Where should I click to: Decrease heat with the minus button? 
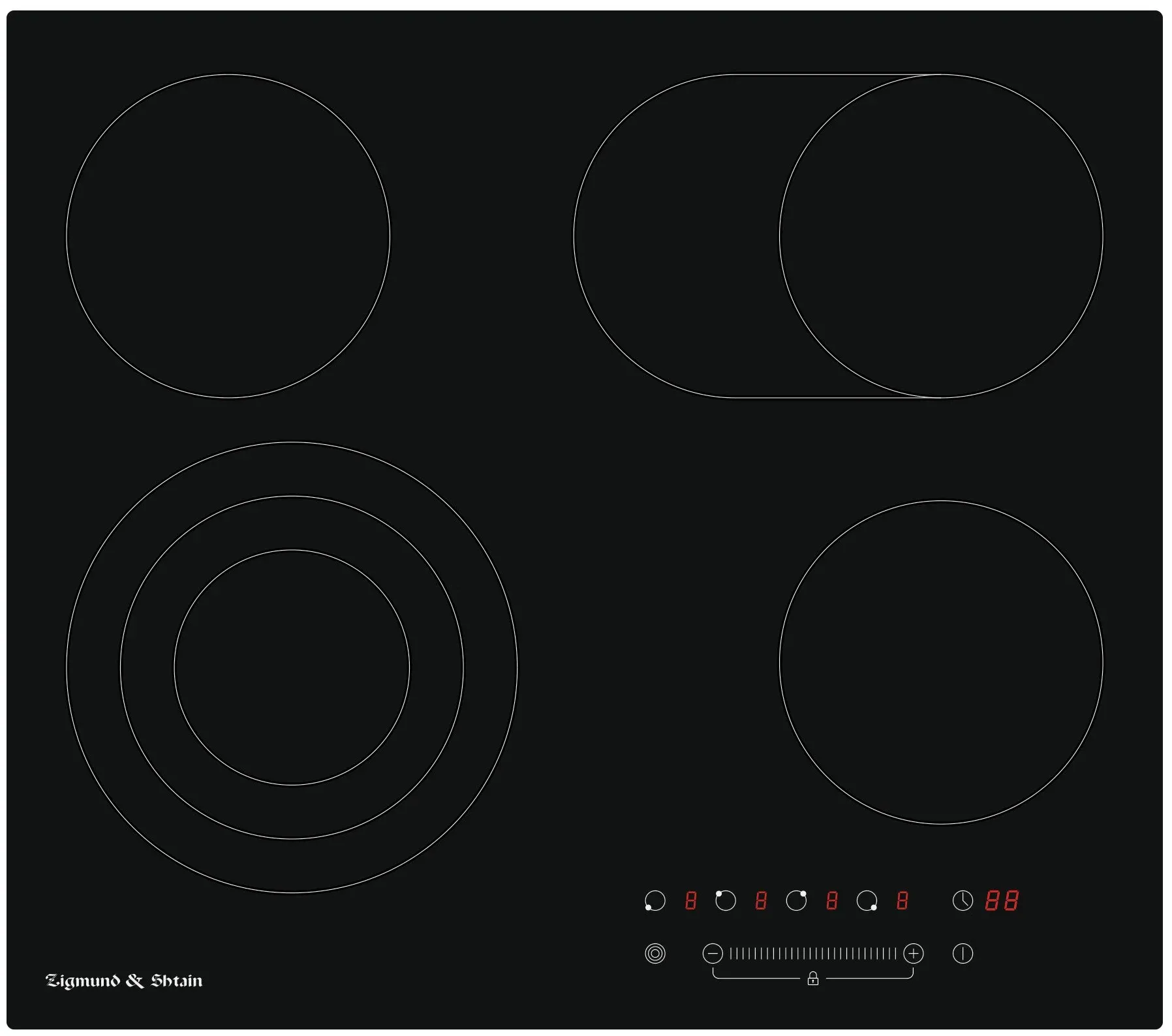coord(713,954)
